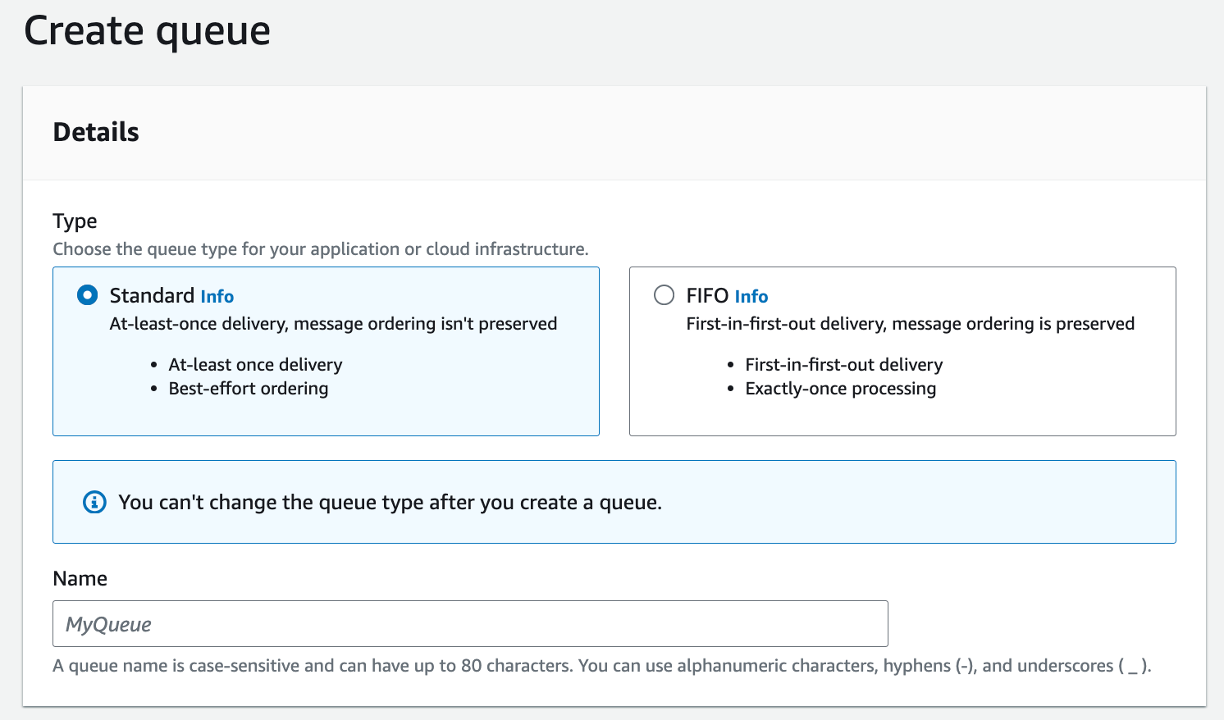Click the queue name helper text below the field
Image resolution: width=1224 pixels, height=720 pixels.
pos(602,665)
